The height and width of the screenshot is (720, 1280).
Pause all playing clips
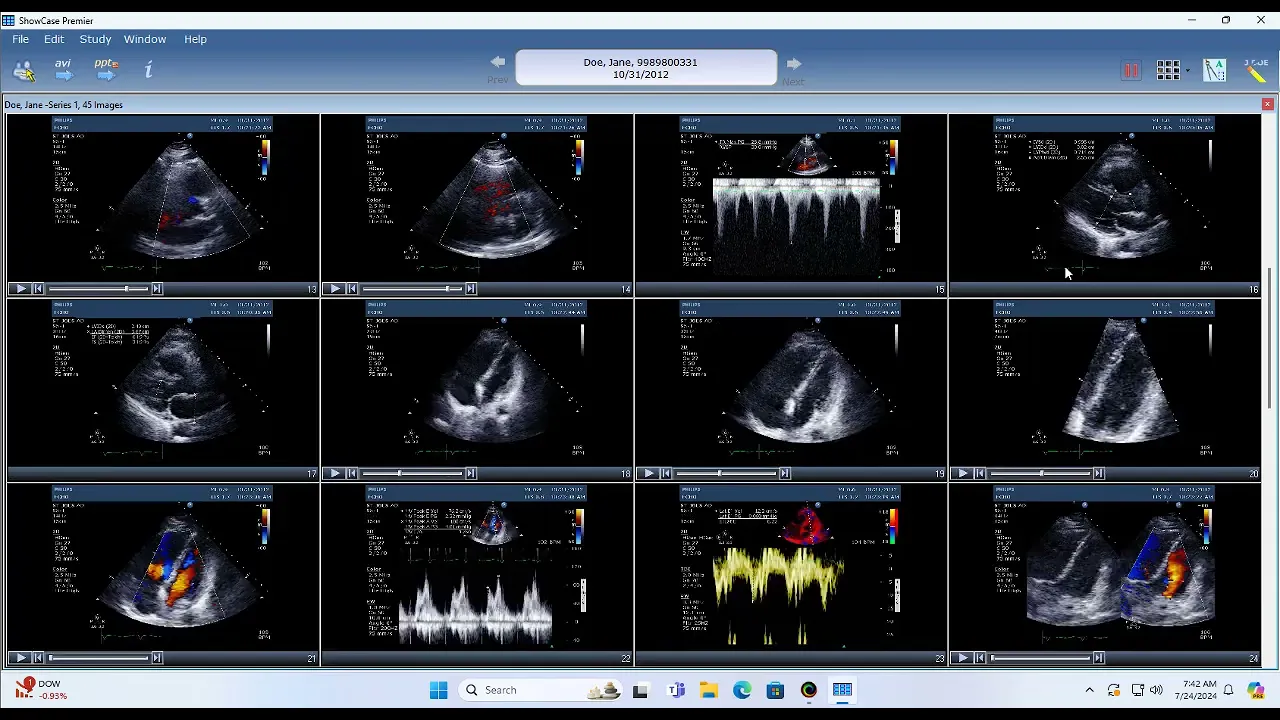(x=1131, y=70)
